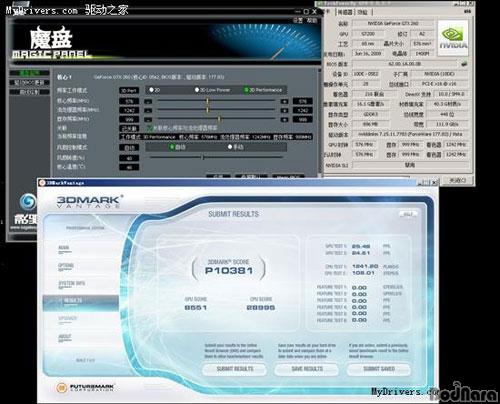Screen dimensions: 500x404
Task: Click the HELP button in 3DMark Vantage
Action: [408, 214]
